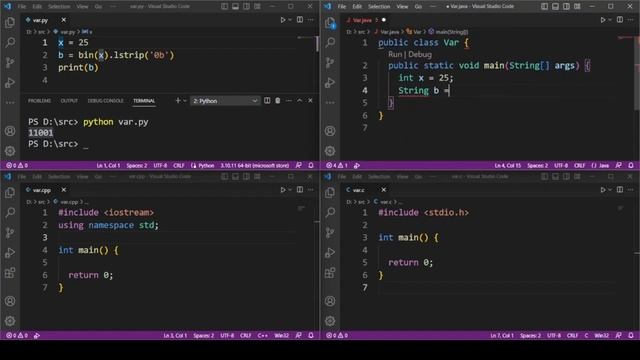Viewport: 640px width, 360px height.
Task: Open Search in the Var.java window
Action: (330, 42)
